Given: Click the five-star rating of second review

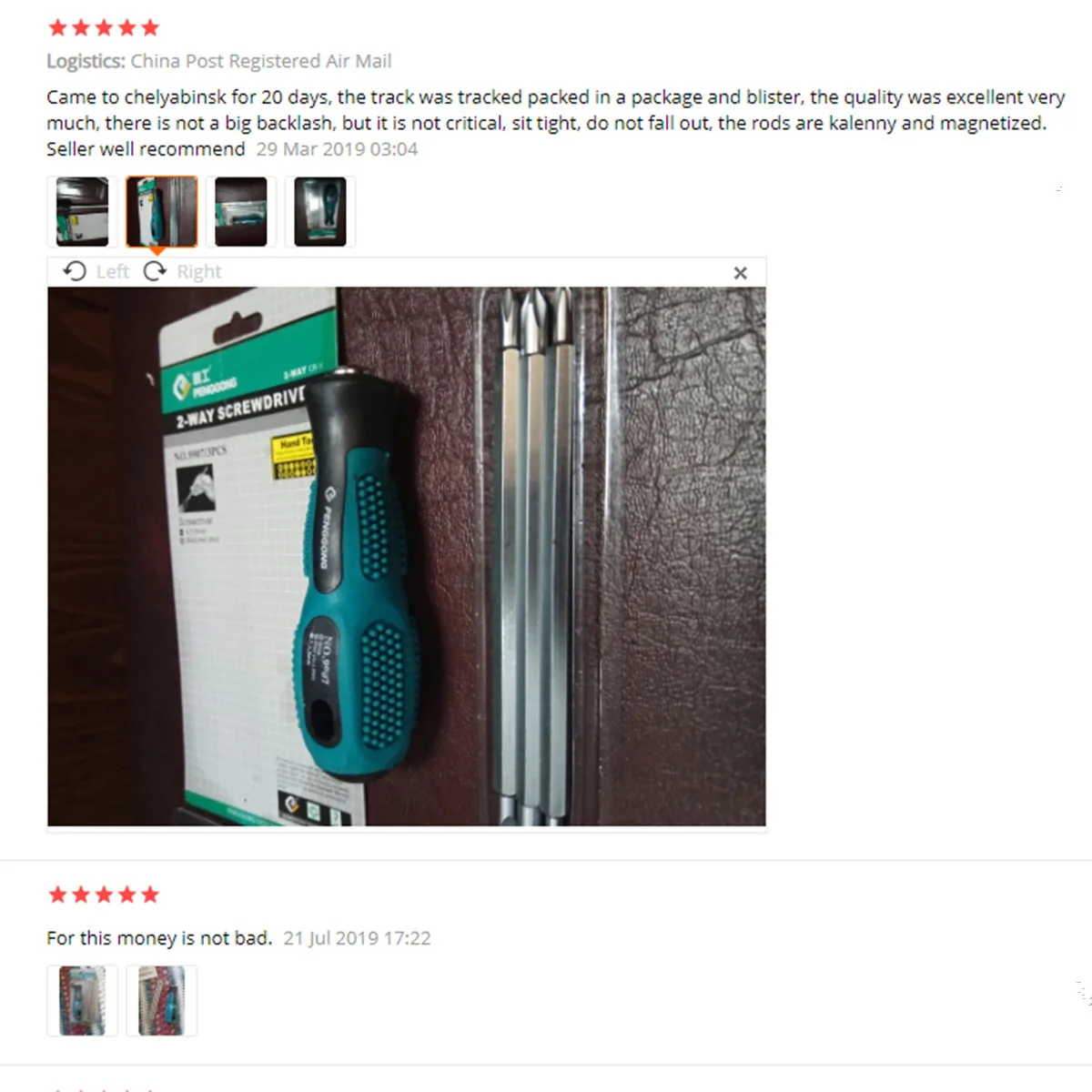Looking at the screenshot, I should (x=104, y=895).
